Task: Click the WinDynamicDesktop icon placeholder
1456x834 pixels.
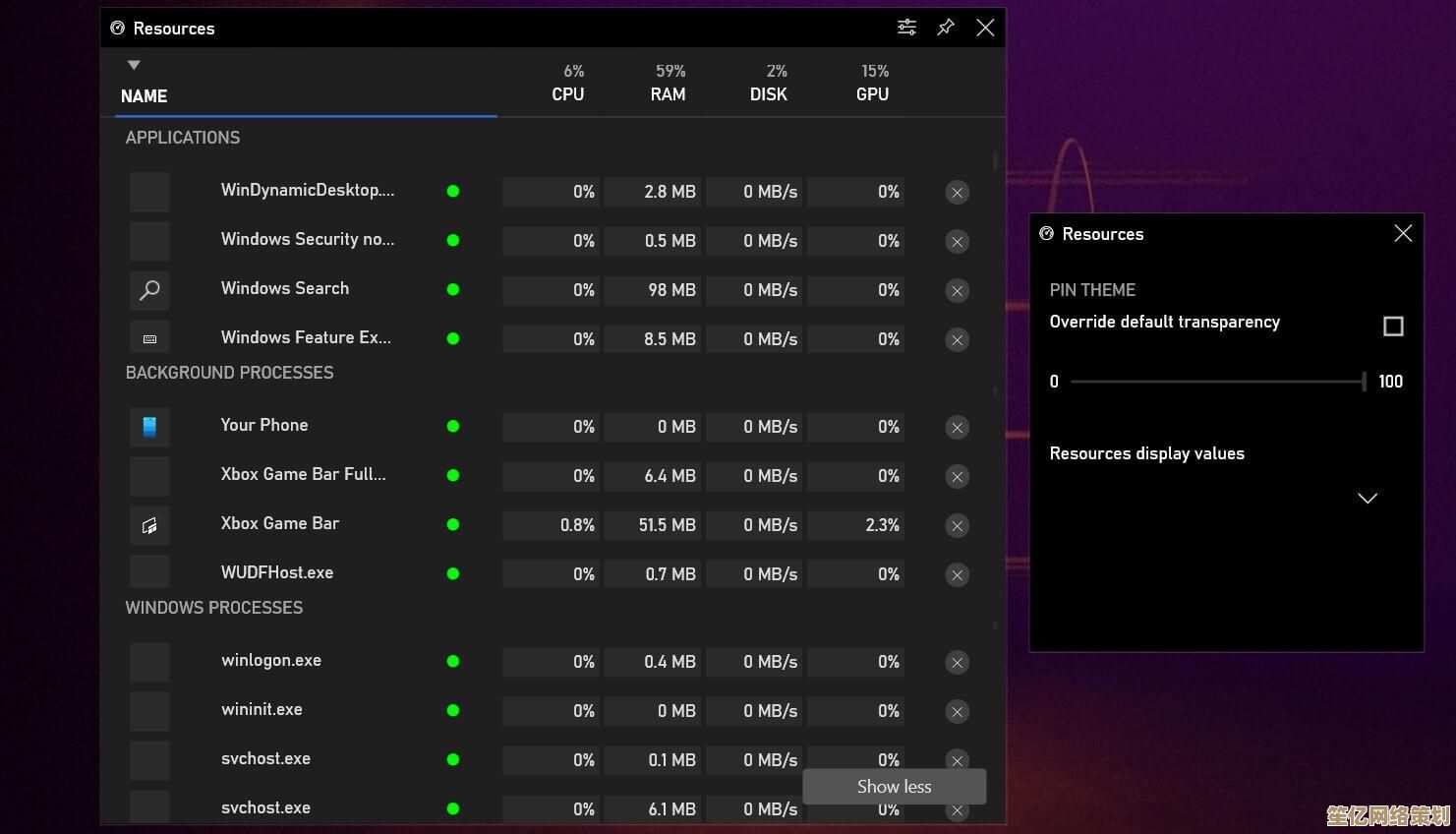Action: point(149,192)
